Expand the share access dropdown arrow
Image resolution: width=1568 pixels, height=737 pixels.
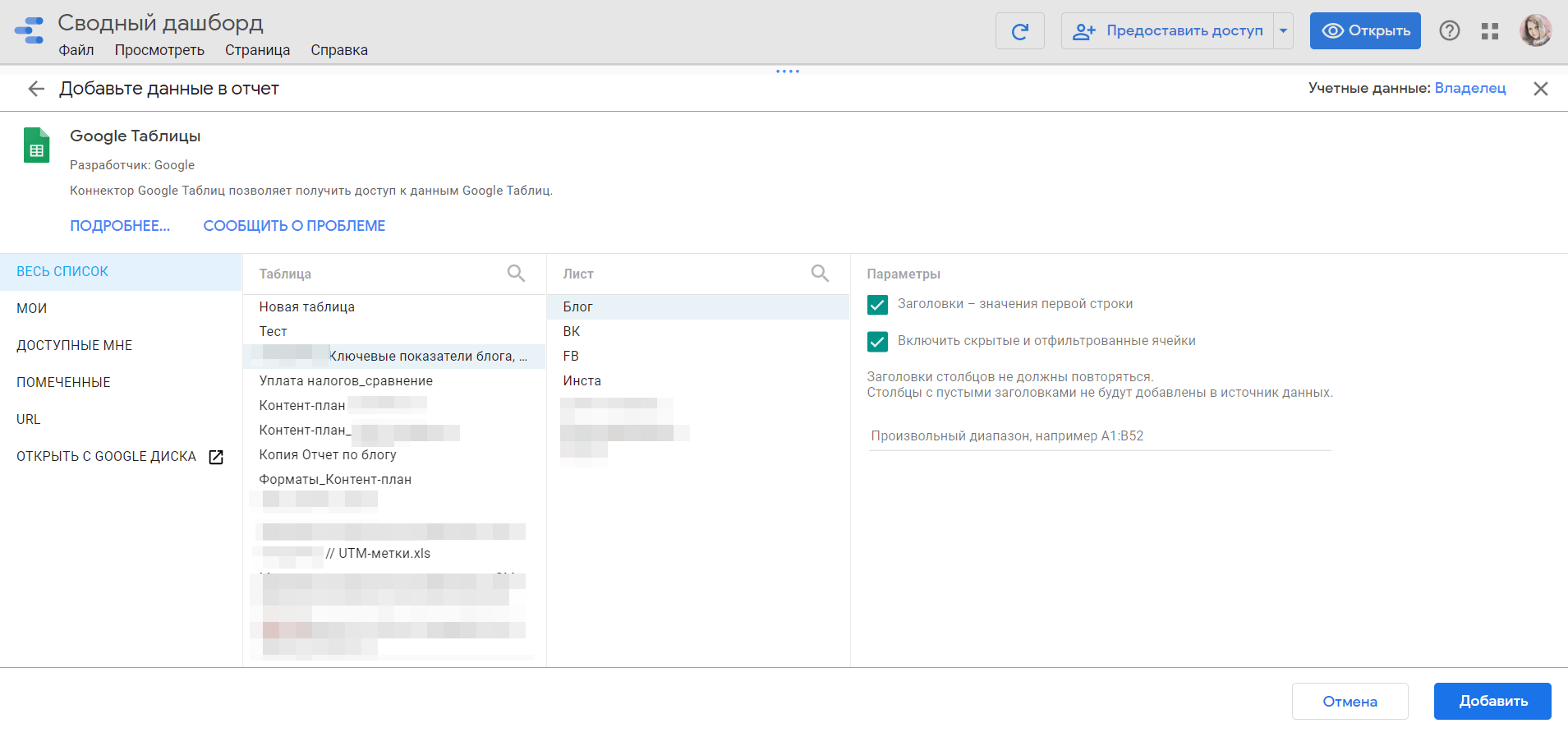click(1283, 31)
